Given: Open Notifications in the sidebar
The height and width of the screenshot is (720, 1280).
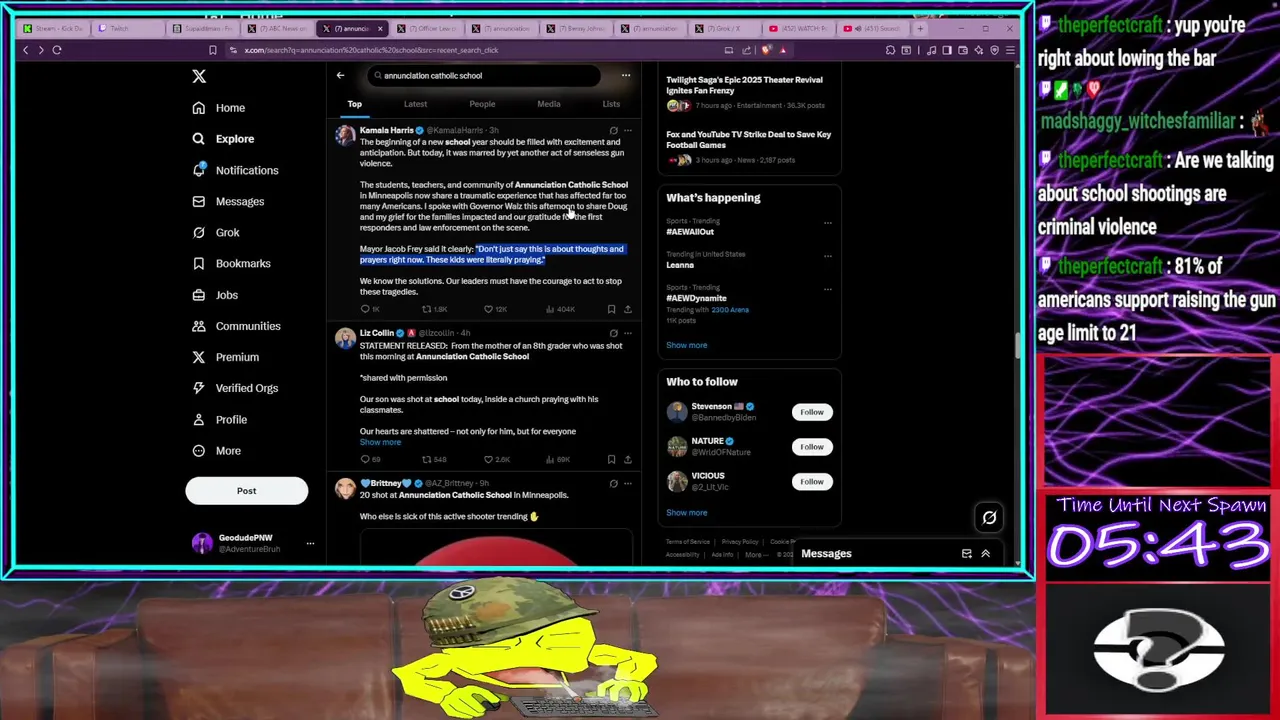Looking at the screenshot, I should (x=235, y=170).
